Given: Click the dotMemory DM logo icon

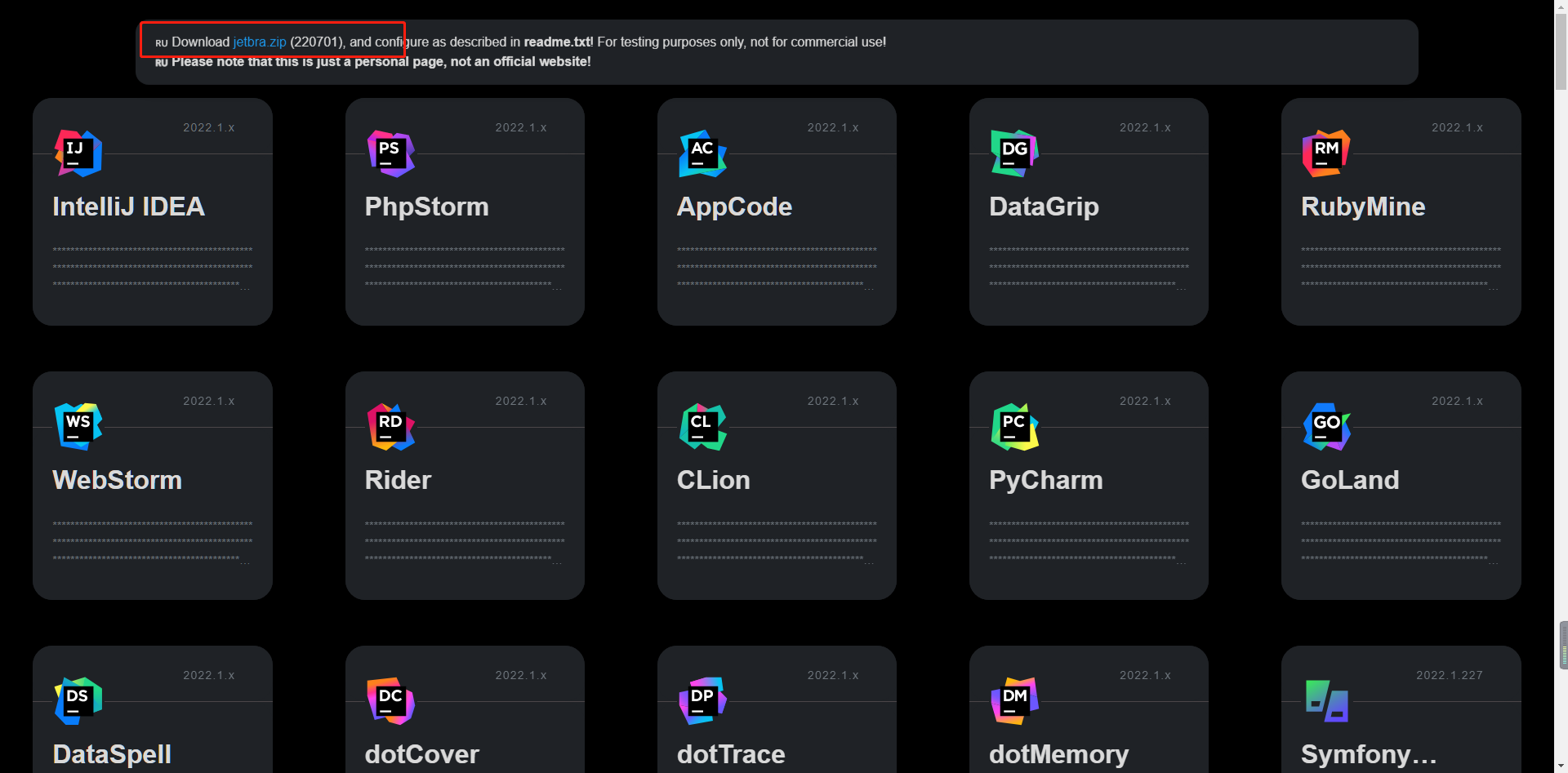Looking at the screenshot, I should tap(1015, 700).
